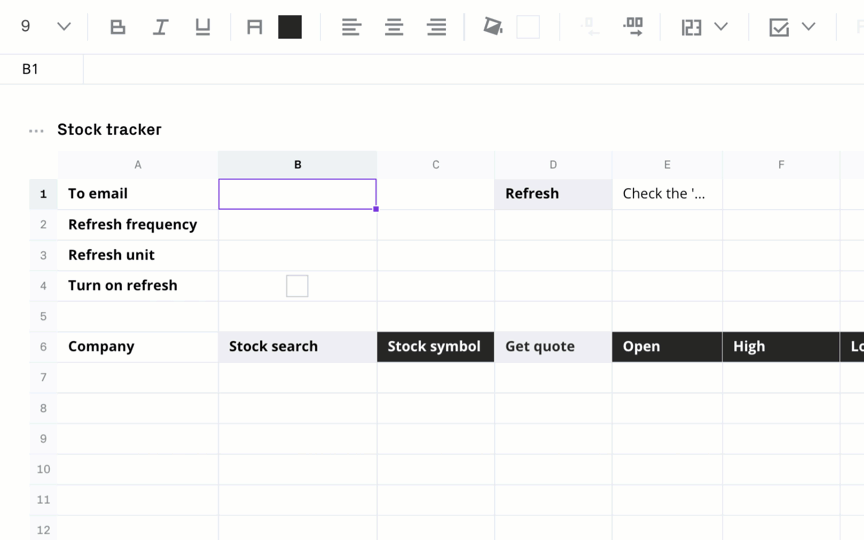Image resolution: width=864 pixels, height=540 pixels.
Task: Click the 'Check the '...' cell
Action: tap(667, 194)
